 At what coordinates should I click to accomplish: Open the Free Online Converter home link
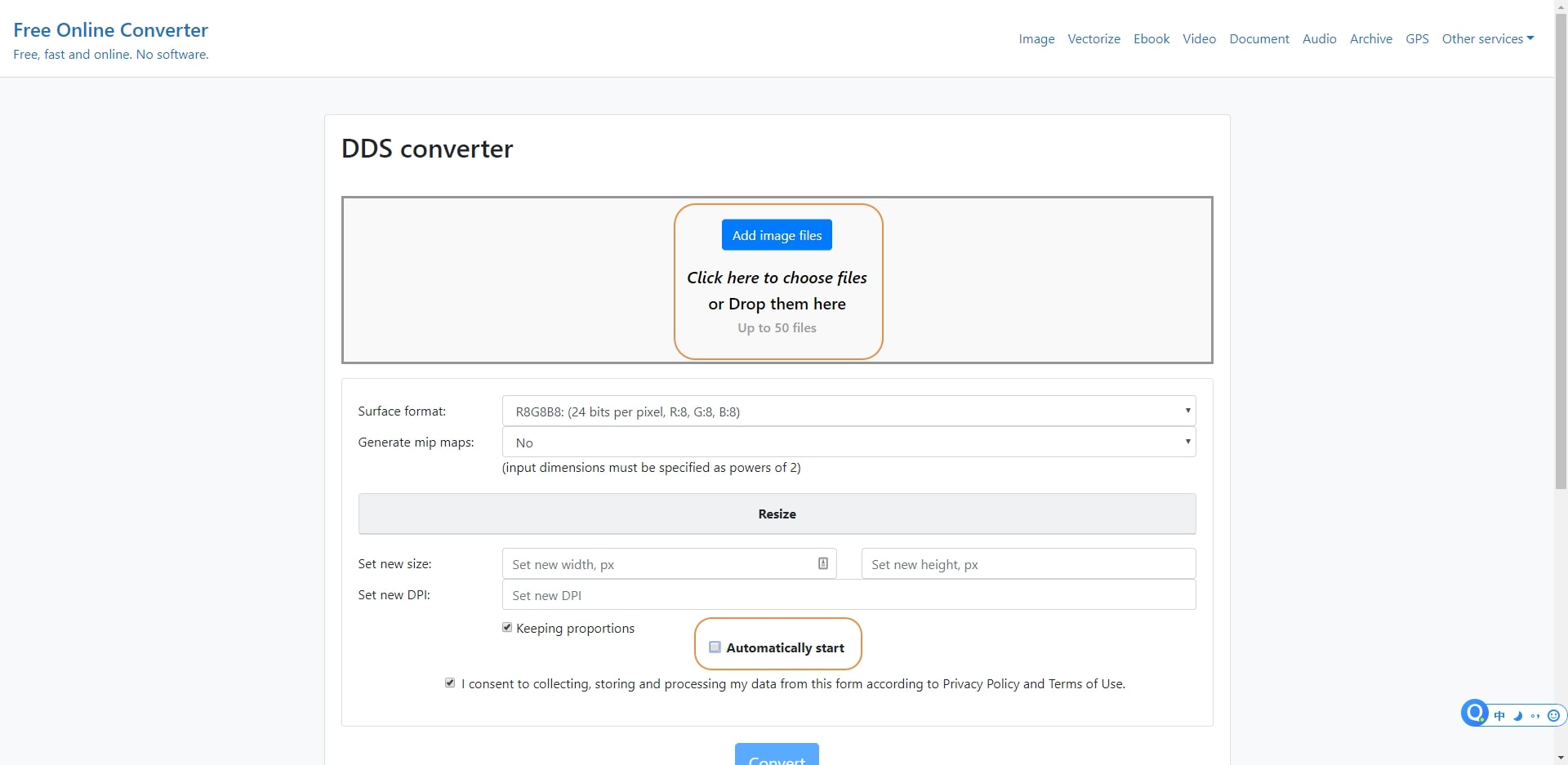point(111,30)
